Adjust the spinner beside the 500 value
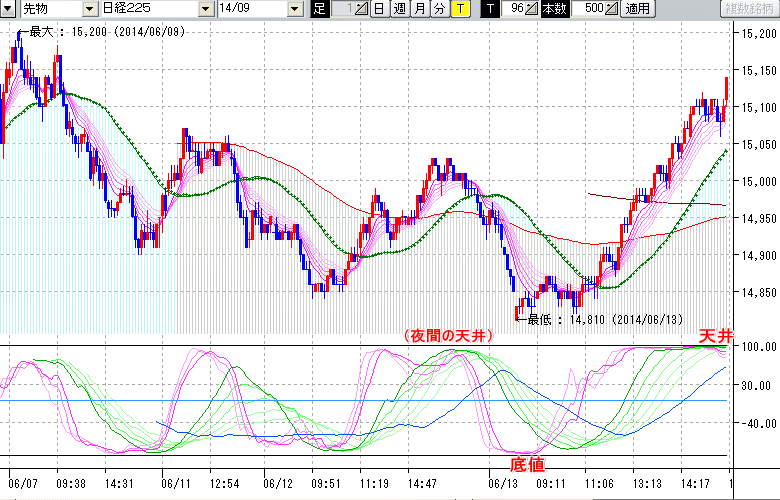 click(x=612, y=9)
